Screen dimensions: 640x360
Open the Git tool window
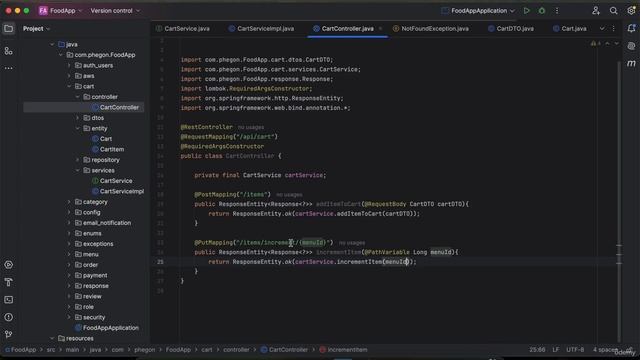pyautogui.click(x=9, y=334)
